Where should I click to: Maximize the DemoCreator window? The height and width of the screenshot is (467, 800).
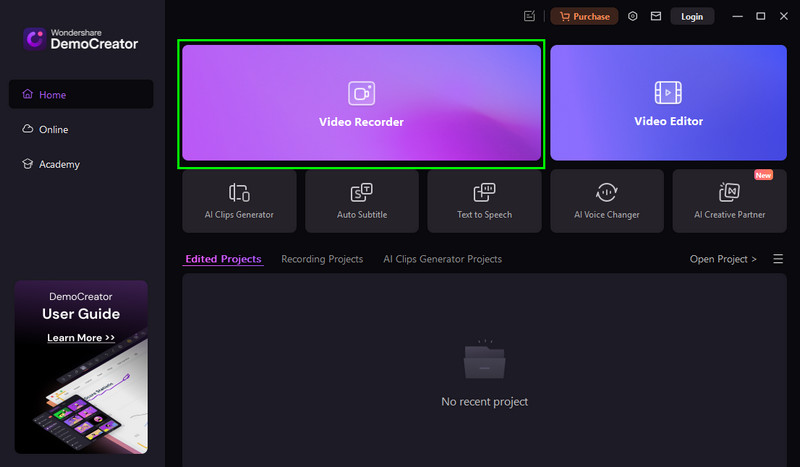click(760, 16)
